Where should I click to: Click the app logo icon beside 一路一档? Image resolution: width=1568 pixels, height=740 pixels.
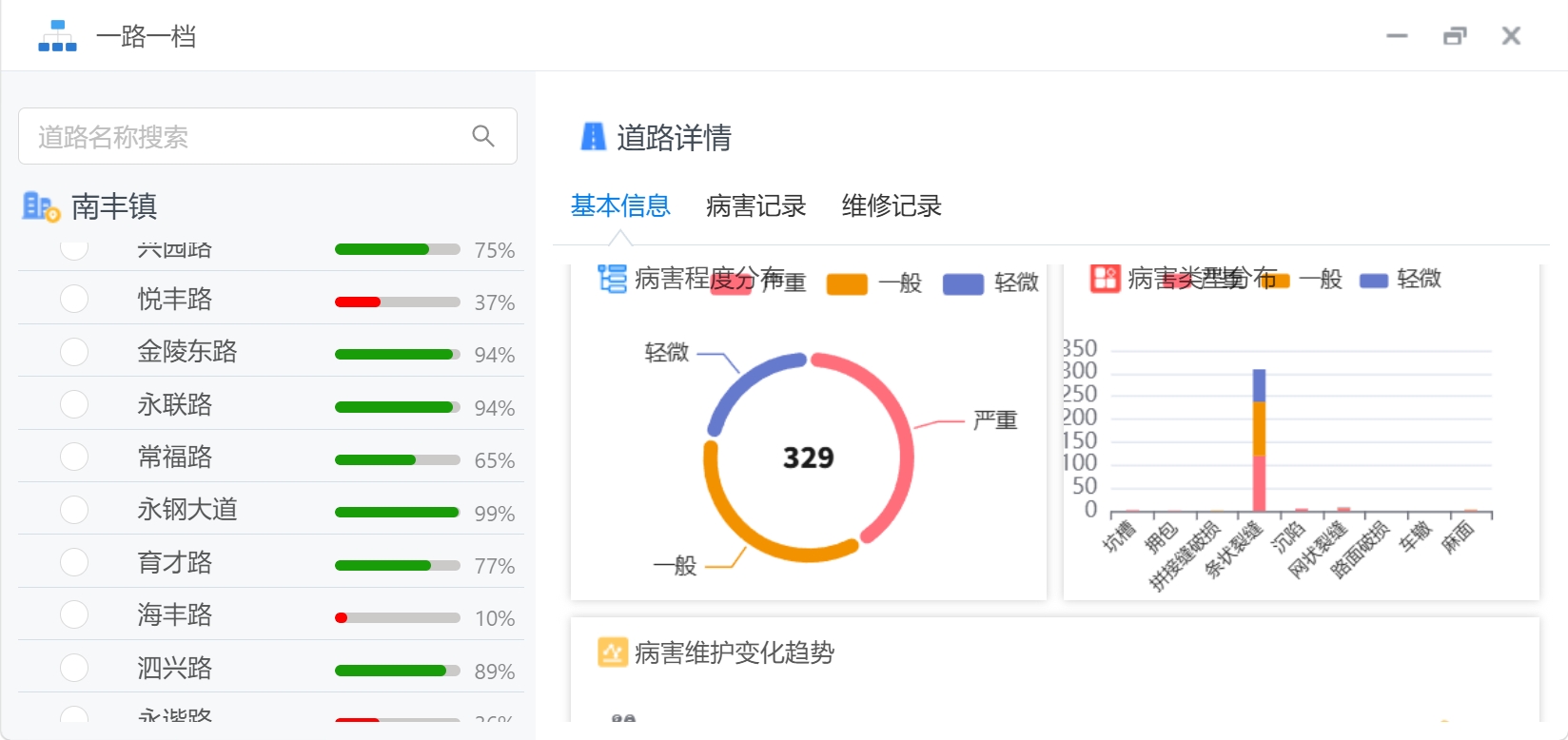tap(57, 36)
